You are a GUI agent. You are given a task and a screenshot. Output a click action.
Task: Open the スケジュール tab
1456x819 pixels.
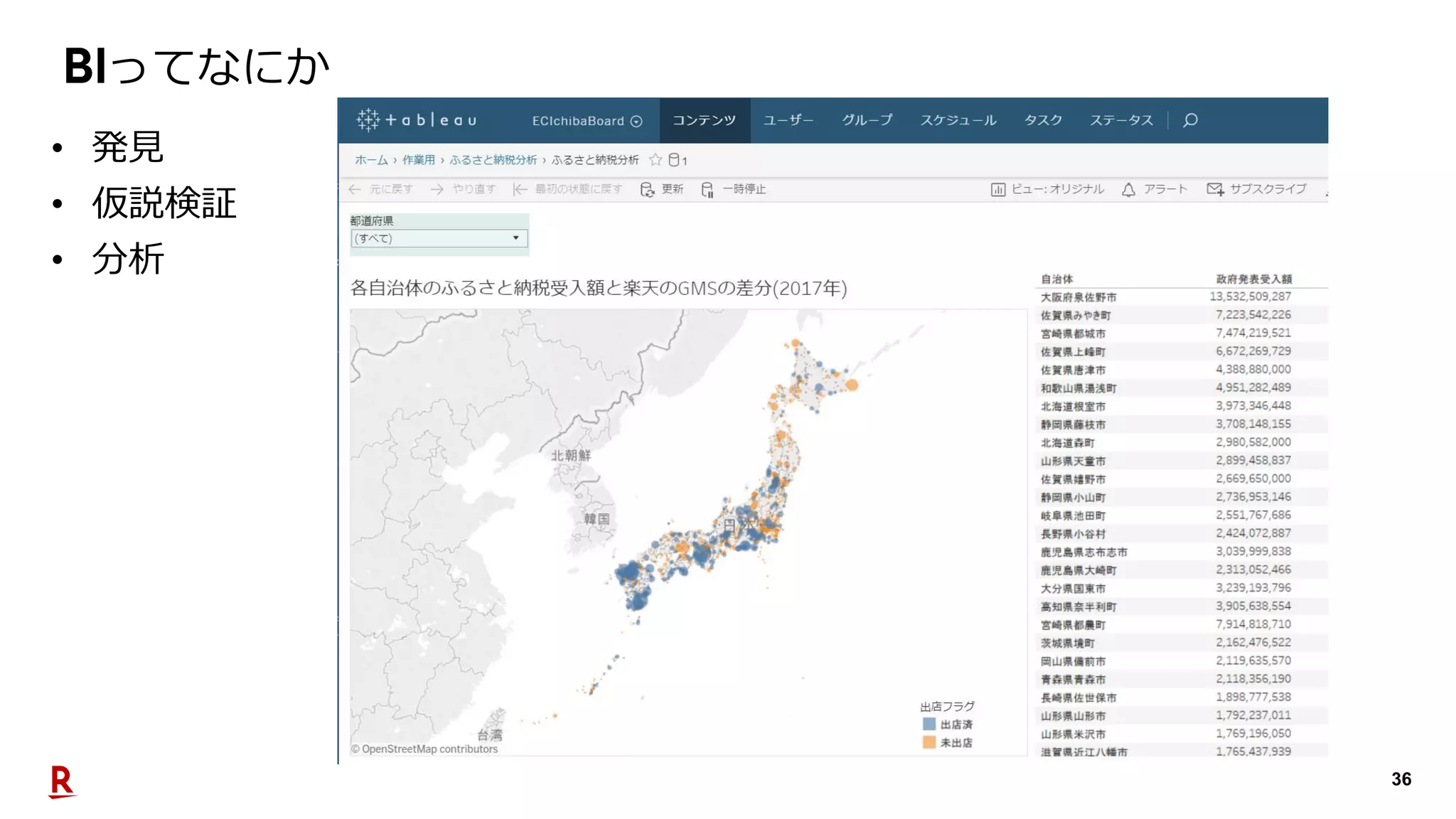[958, 120]
